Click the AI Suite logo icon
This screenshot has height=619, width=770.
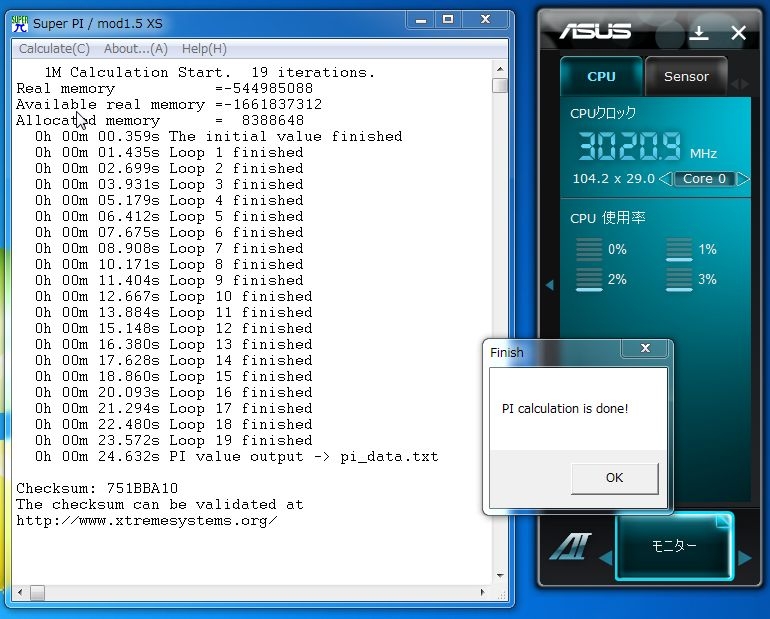570,546
